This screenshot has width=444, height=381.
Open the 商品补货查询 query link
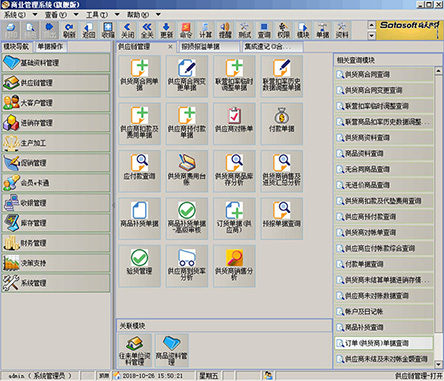click(x=384, y=327)
